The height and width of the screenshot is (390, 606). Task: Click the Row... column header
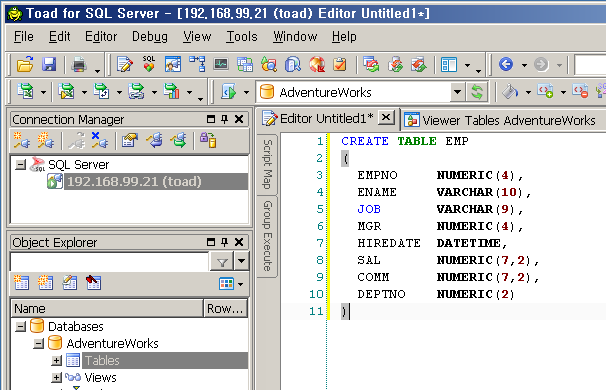225,308
